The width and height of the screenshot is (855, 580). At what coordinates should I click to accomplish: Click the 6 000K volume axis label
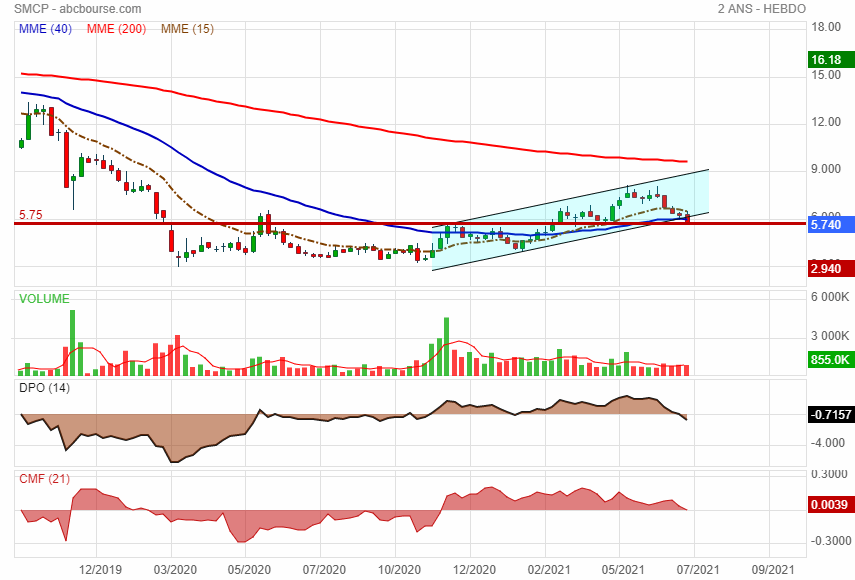point(830,297)
